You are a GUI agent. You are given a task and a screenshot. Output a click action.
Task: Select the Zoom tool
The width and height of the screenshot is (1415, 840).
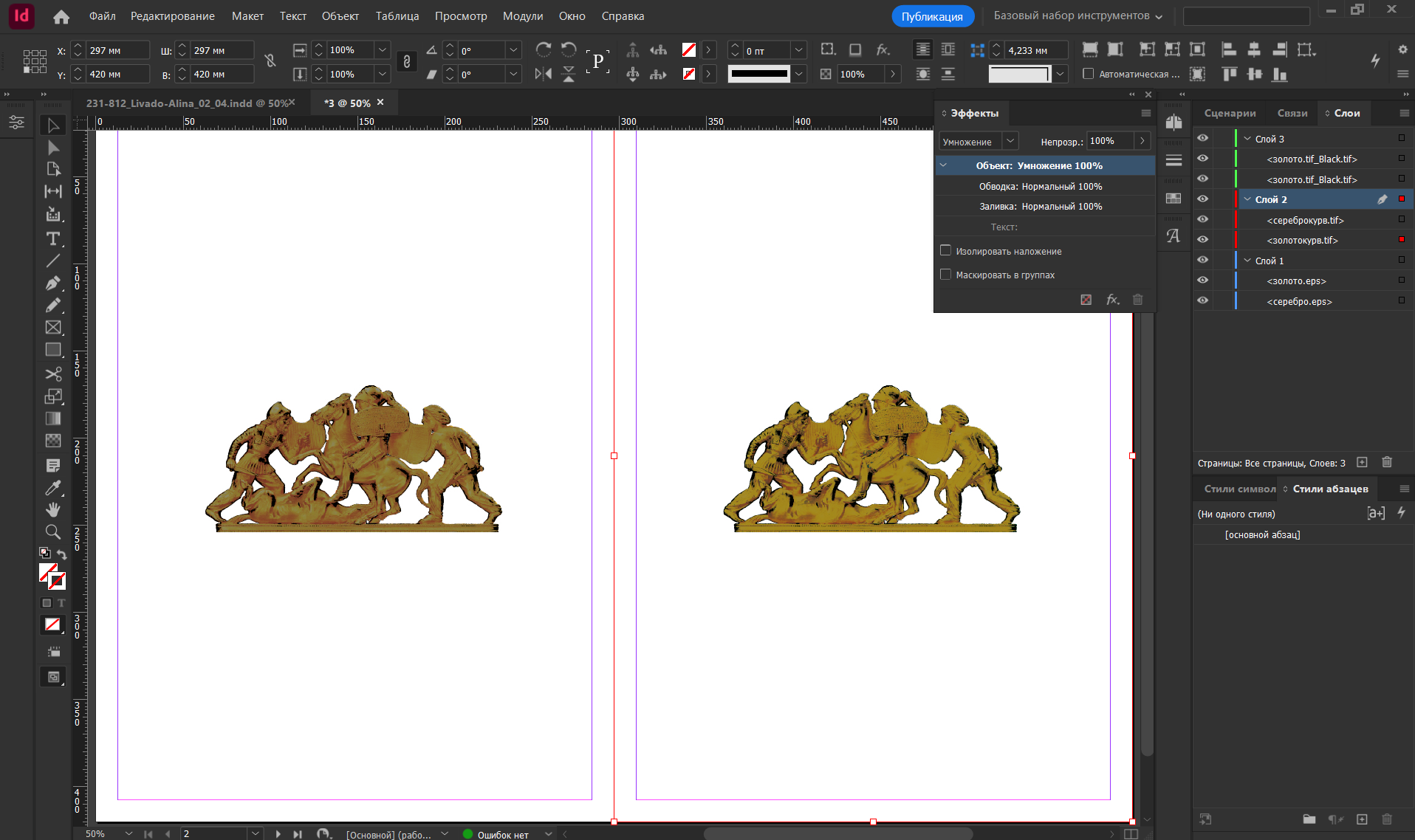coord(53,532)
